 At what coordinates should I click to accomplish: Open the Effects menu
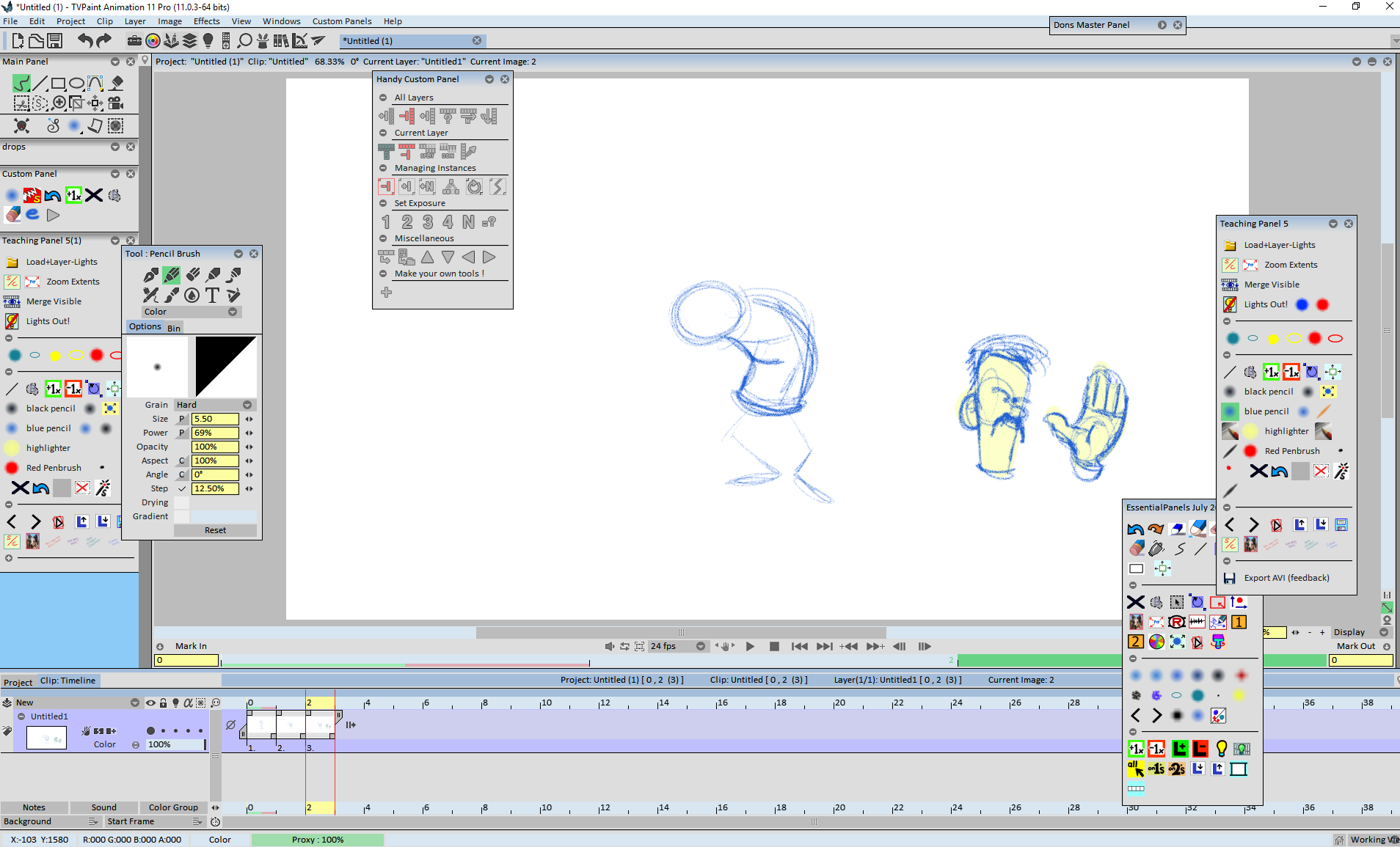pyautogui.click(x=206, y=21)
